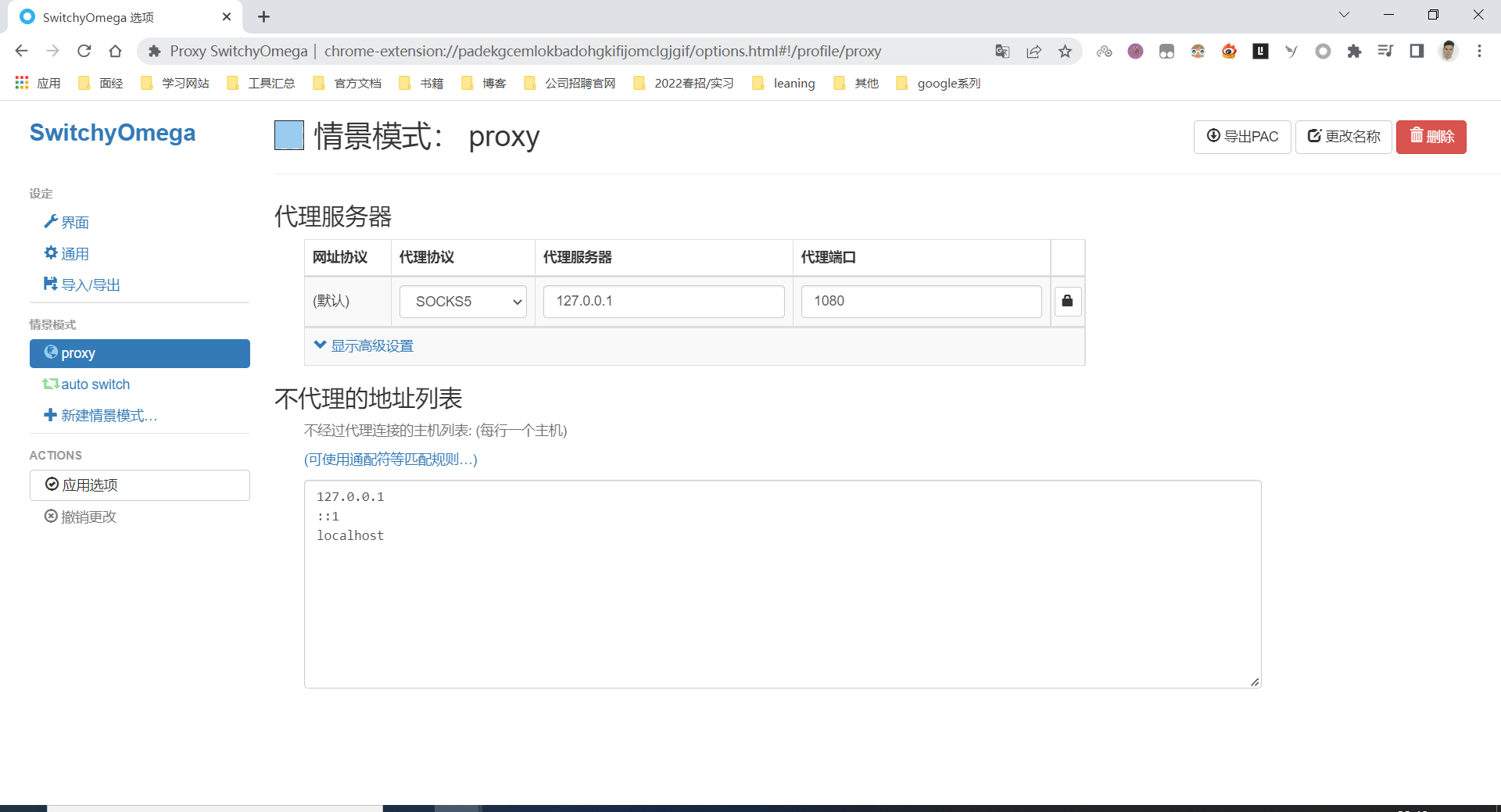Click the blue profile color swatch
The image size is (1501, 812).
[x=289, y=135]
